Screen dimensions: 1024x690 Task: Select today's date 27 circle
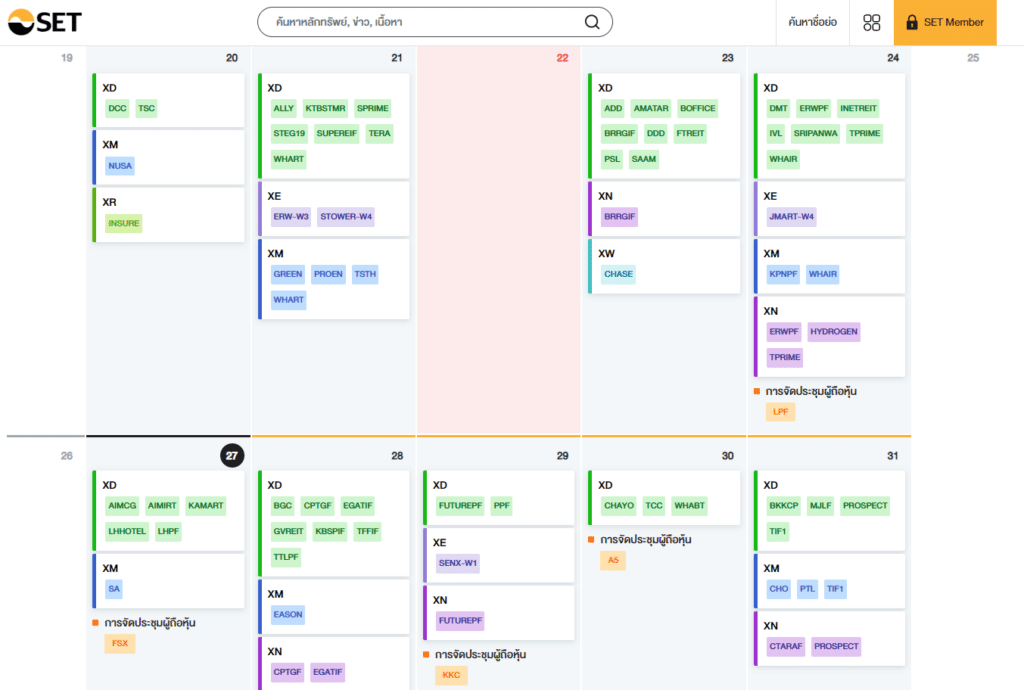coord(232,456)
